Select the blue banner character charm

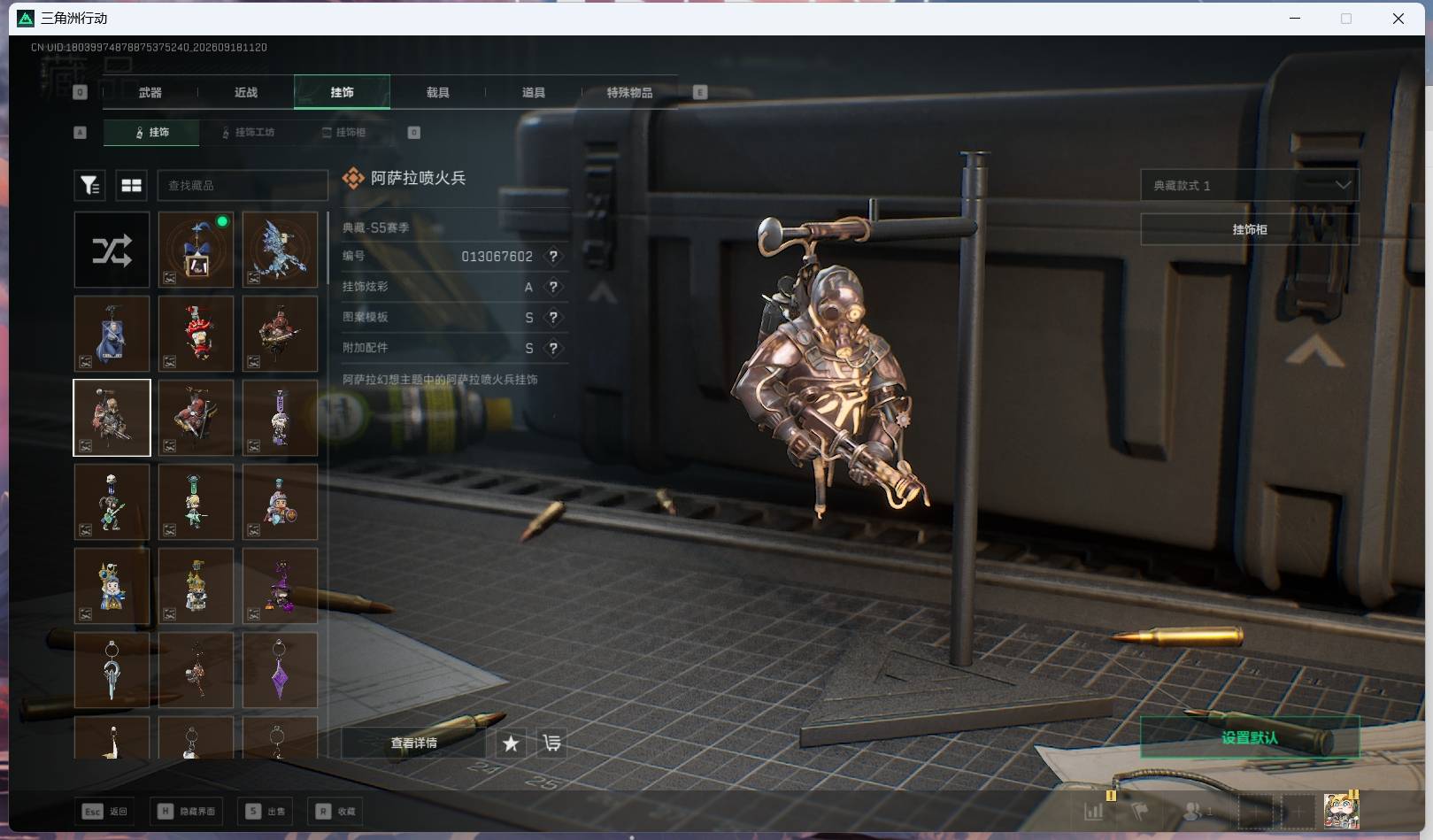(112, 334)
